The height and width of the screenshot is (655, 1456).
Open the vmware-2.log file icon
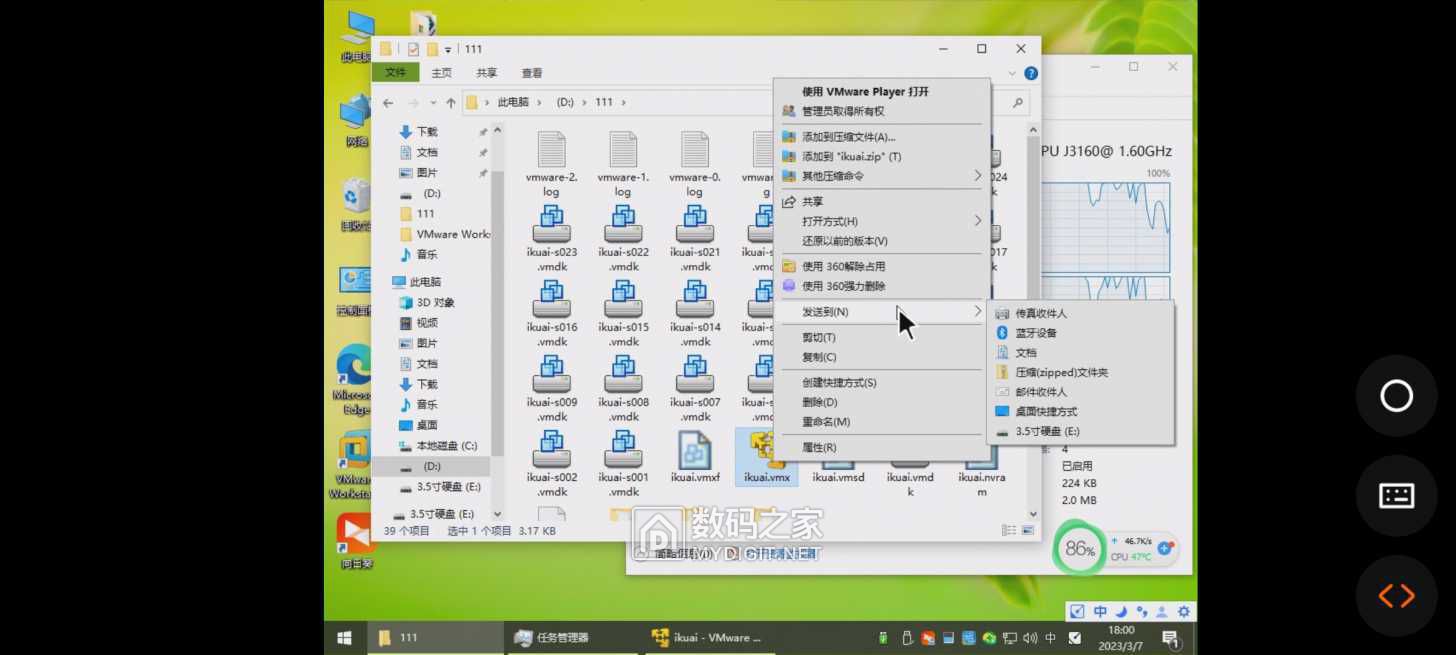551,150
